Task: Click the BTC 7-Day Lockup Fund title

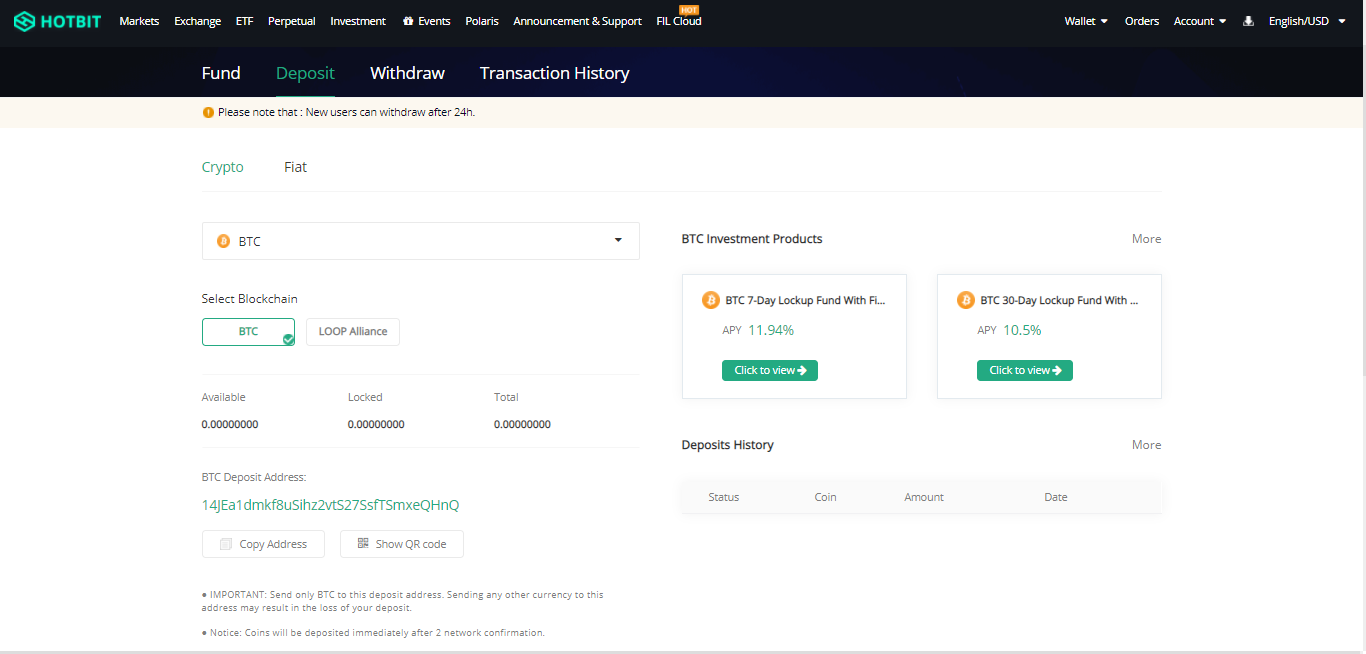Action: pos(805,300)
